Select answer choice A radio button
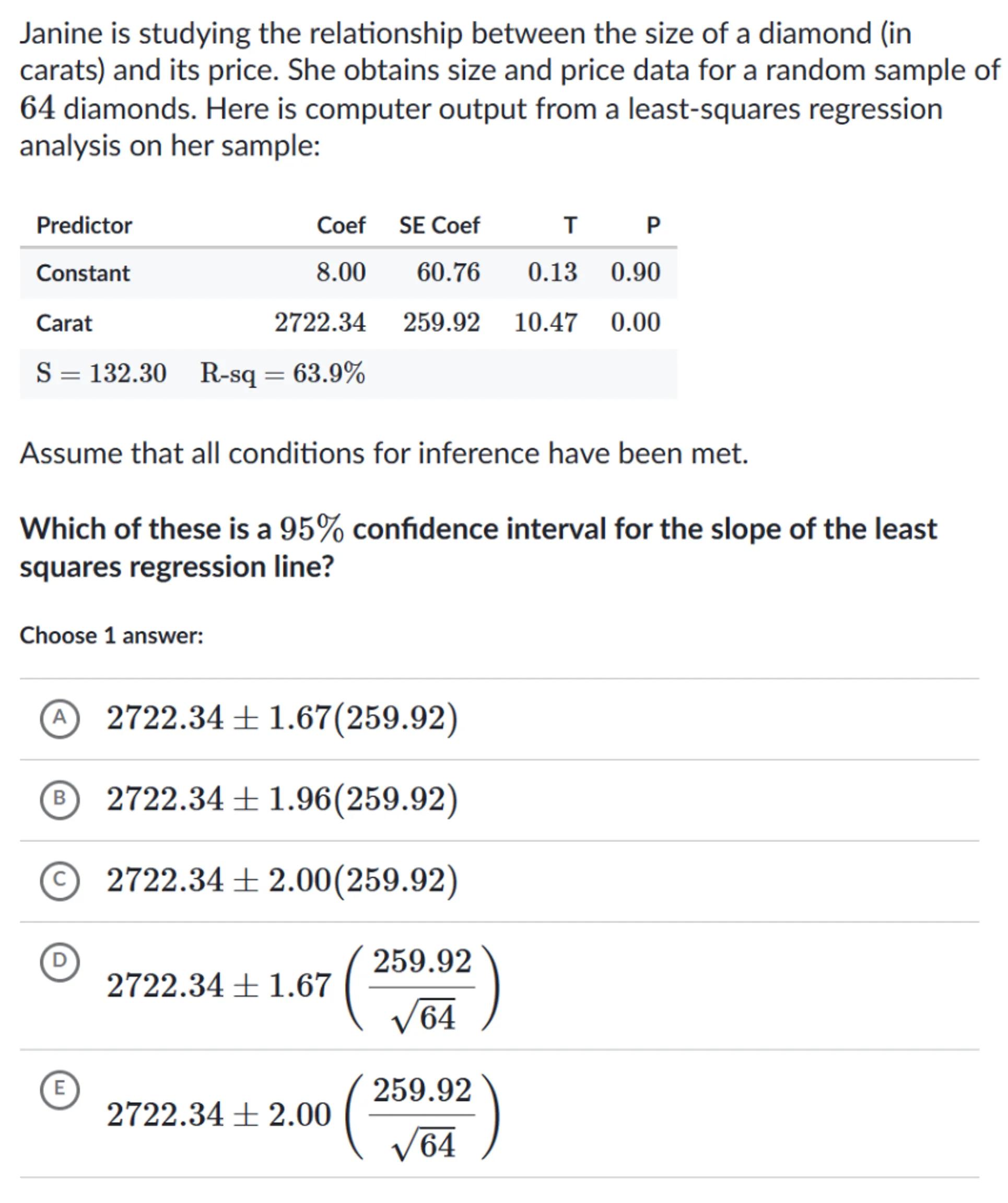Image resolution: width=1008 pixels, height=1203 pixels. [60, 718]
